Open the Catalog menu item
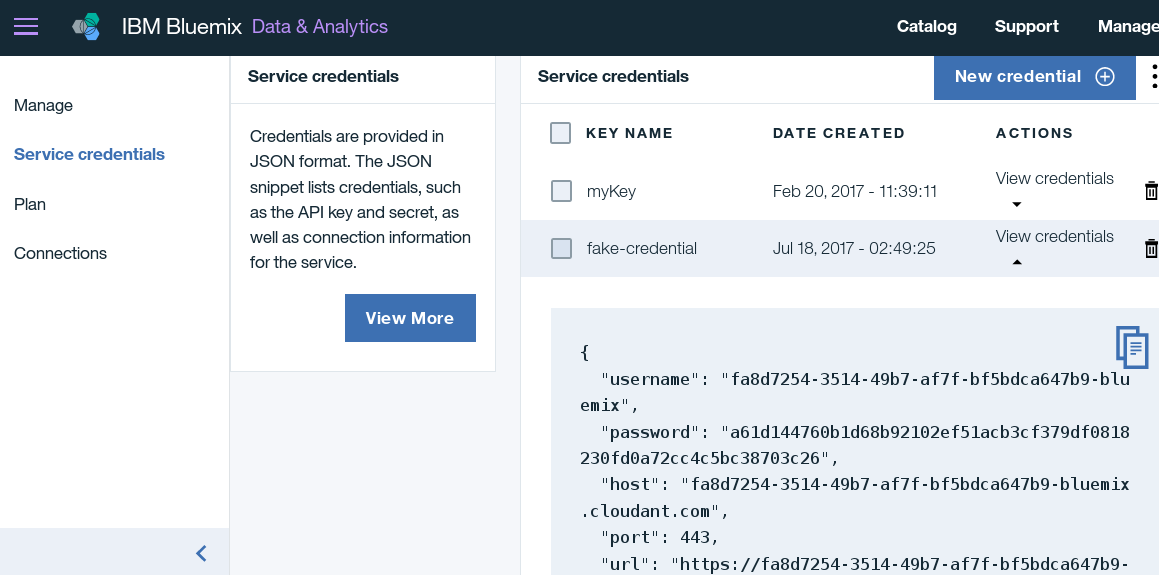1159x575 pixels. pyautogui.click(x=927, y=27)
